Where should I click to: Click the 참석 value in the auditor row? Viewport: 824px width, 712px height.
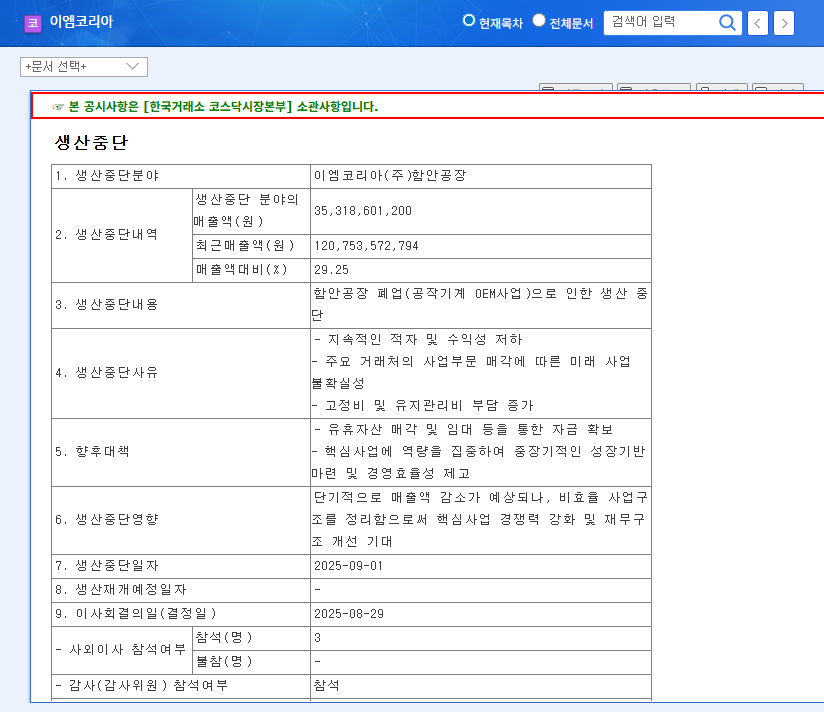coord(326,685)
